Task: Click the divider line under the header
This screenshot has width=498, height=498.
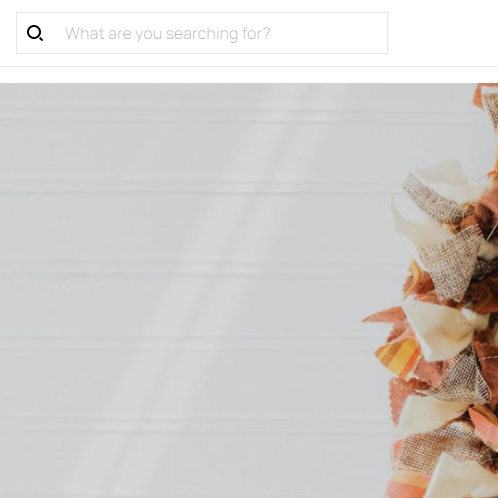Action: [x=249, y=66]
